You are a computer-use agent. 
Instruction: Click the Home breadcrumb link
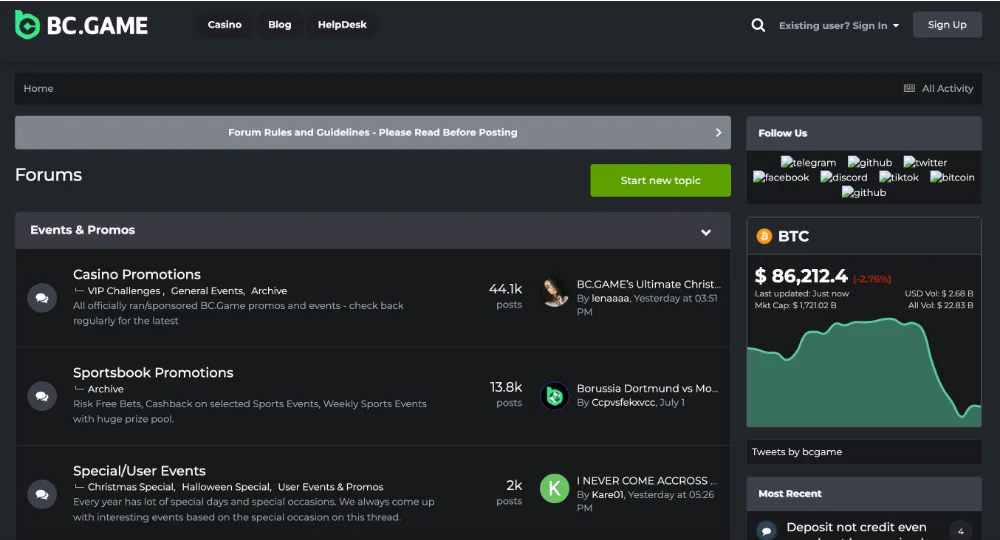click(x=39, y=88)
